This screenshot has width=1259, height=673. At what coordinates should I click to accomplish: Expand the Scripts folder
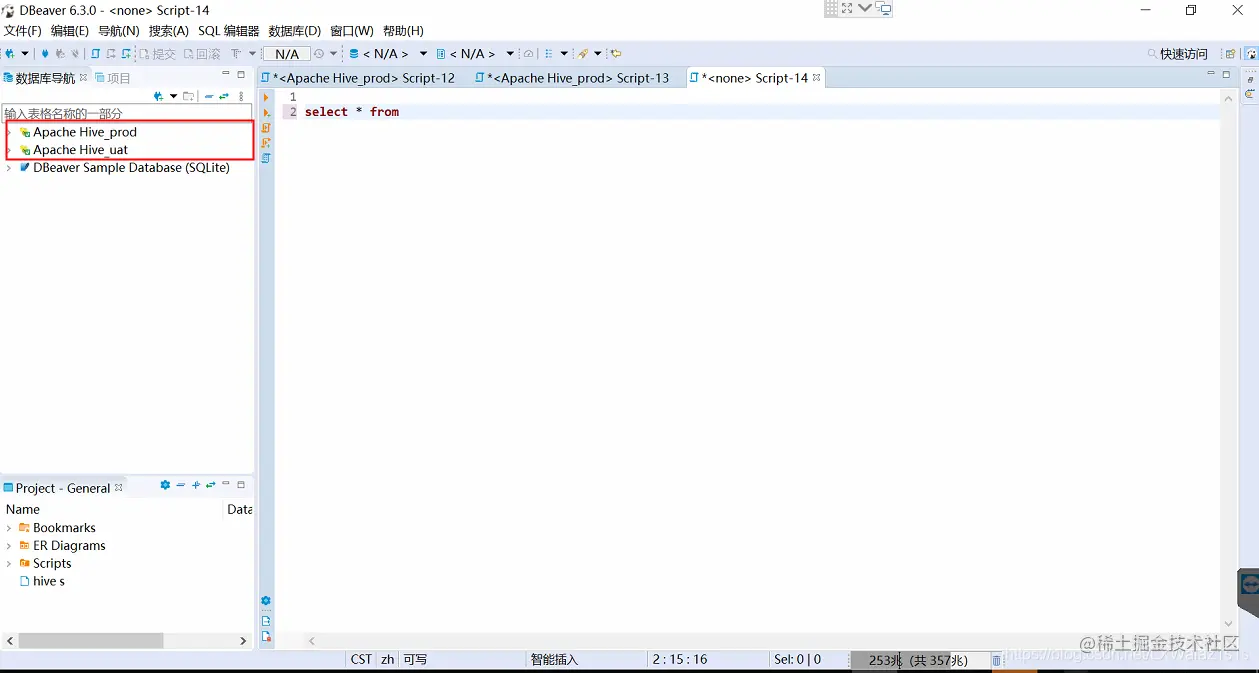[x=9, y=564]
